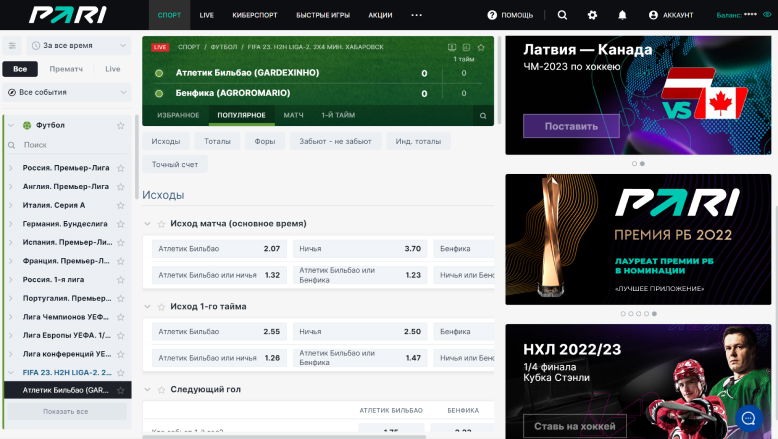
Task: Click the sidebar filter sliders icon
Action: click(x=12, y=46)
